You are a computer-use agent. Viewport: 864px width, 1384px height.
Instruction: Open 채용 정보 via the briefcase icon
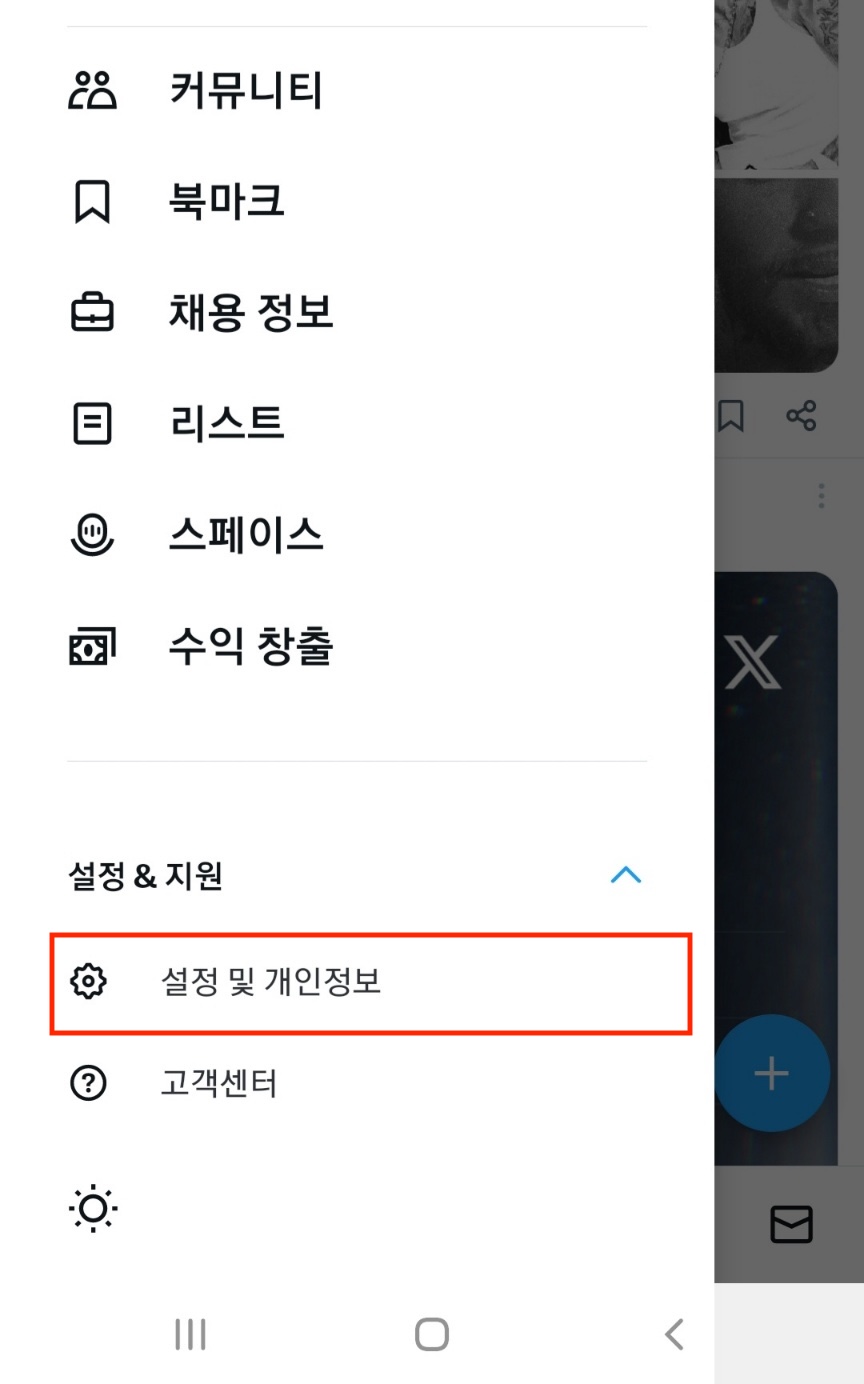[92, 312]
